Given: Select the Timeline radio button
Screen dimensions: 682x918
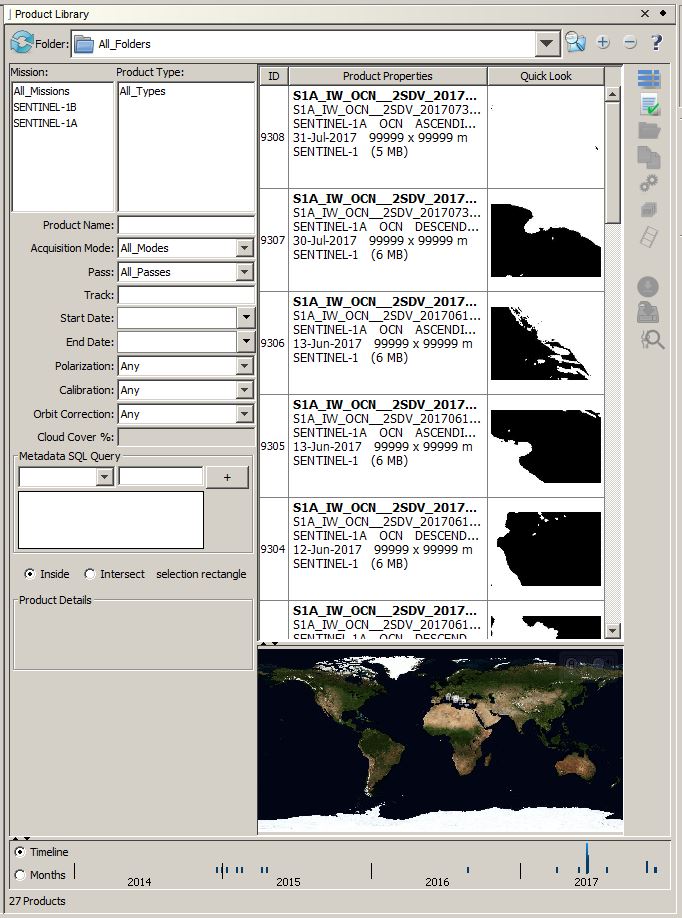Looking at the screenshot, I should 20,851.
